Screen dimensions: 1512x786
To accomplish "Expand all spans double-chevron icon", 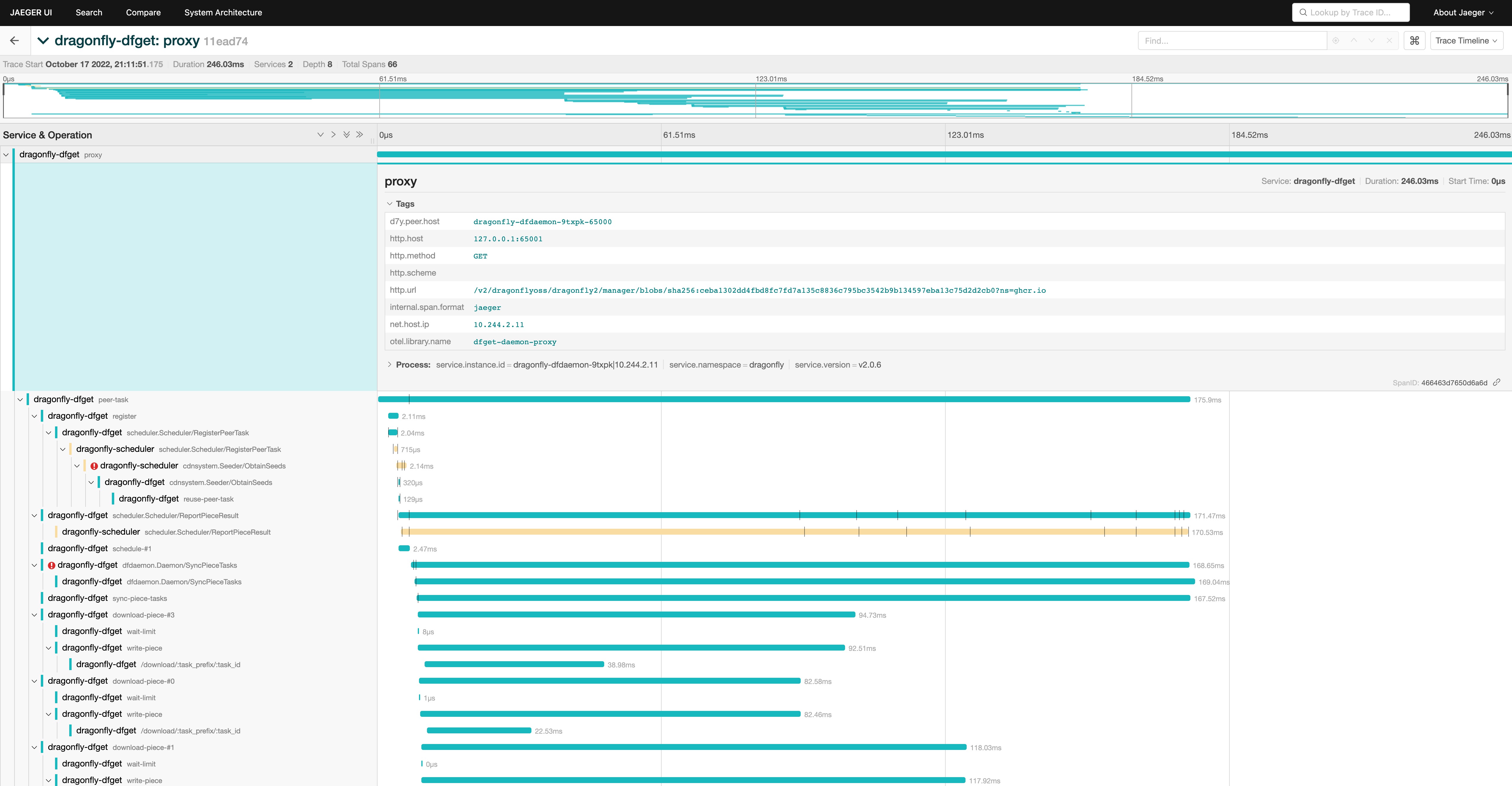I will pos(346,135).
